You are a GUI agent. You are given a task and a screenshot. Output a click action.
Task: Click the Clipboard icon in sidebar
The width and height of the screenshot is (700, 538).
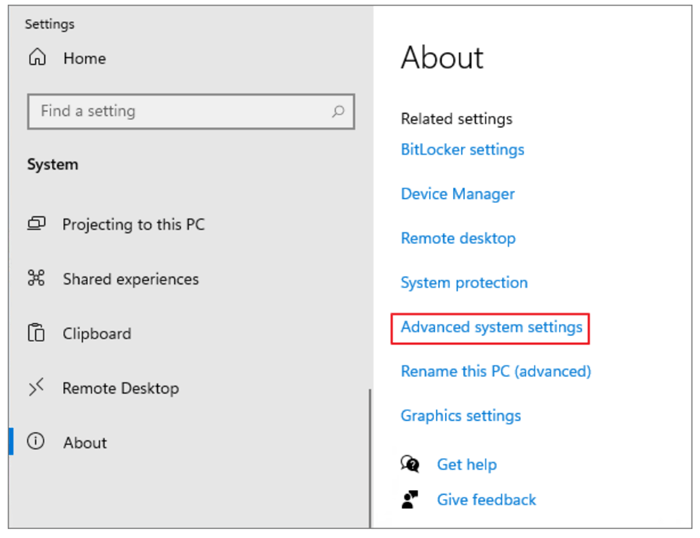[36, 333]
